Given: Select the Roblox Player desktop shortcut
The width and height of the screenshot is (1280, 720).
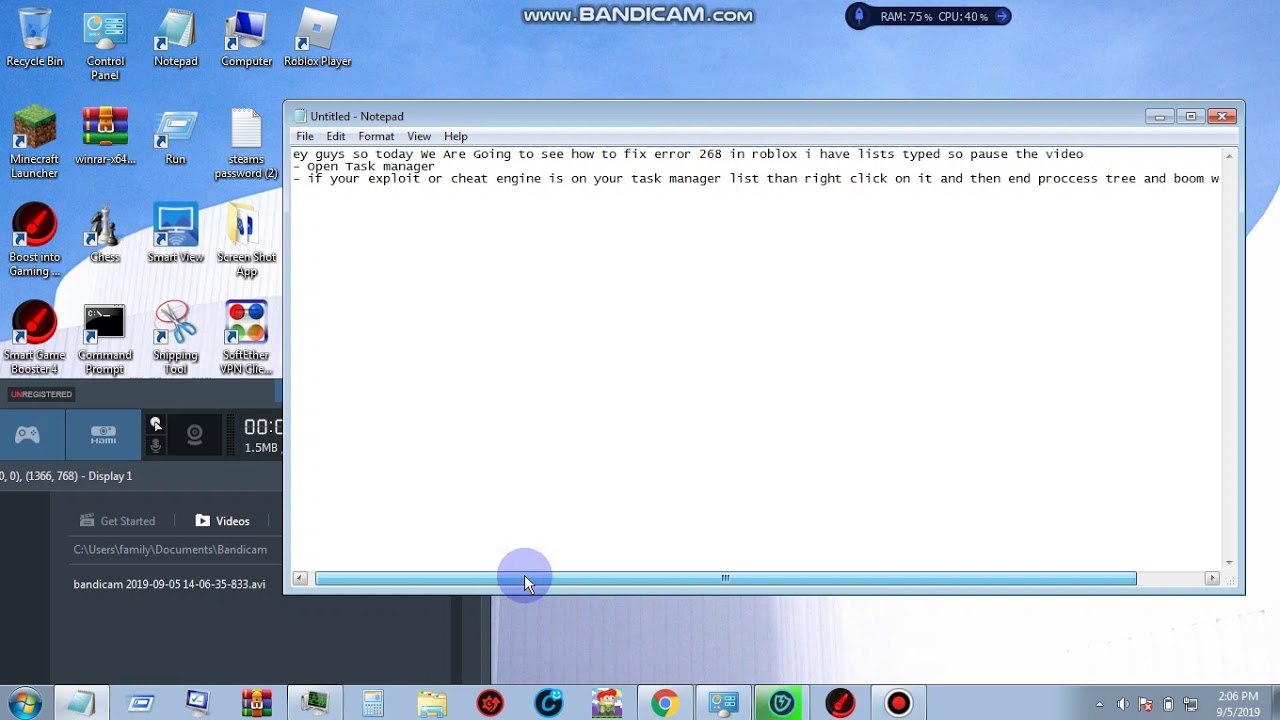Looking at the screenshot, I should tap(317, 38).
